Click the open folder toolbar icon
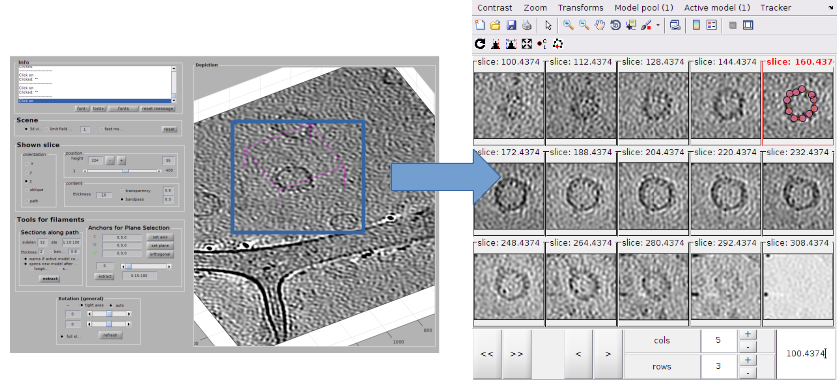Viewport: 837px width, 380px height. click(x=495, y=25)
